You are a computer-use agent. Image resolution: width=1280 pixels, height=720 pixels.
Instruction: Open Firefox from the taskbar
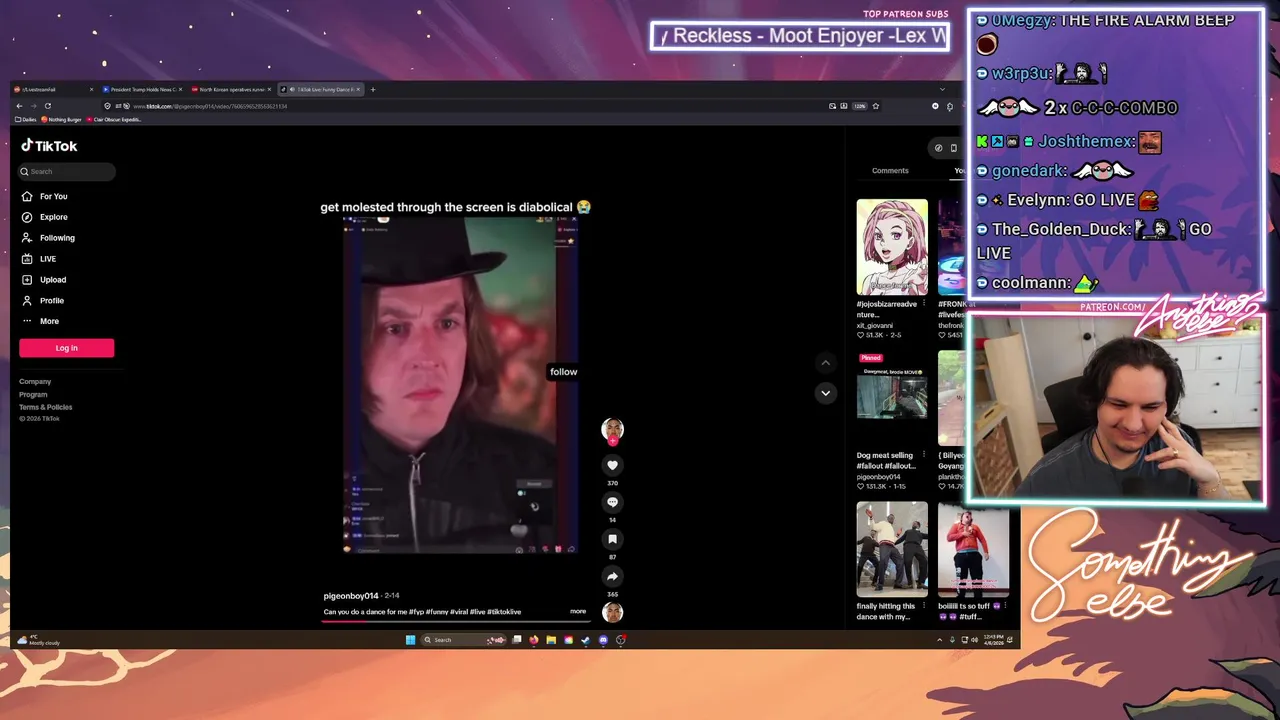click(x=534, y=640)
